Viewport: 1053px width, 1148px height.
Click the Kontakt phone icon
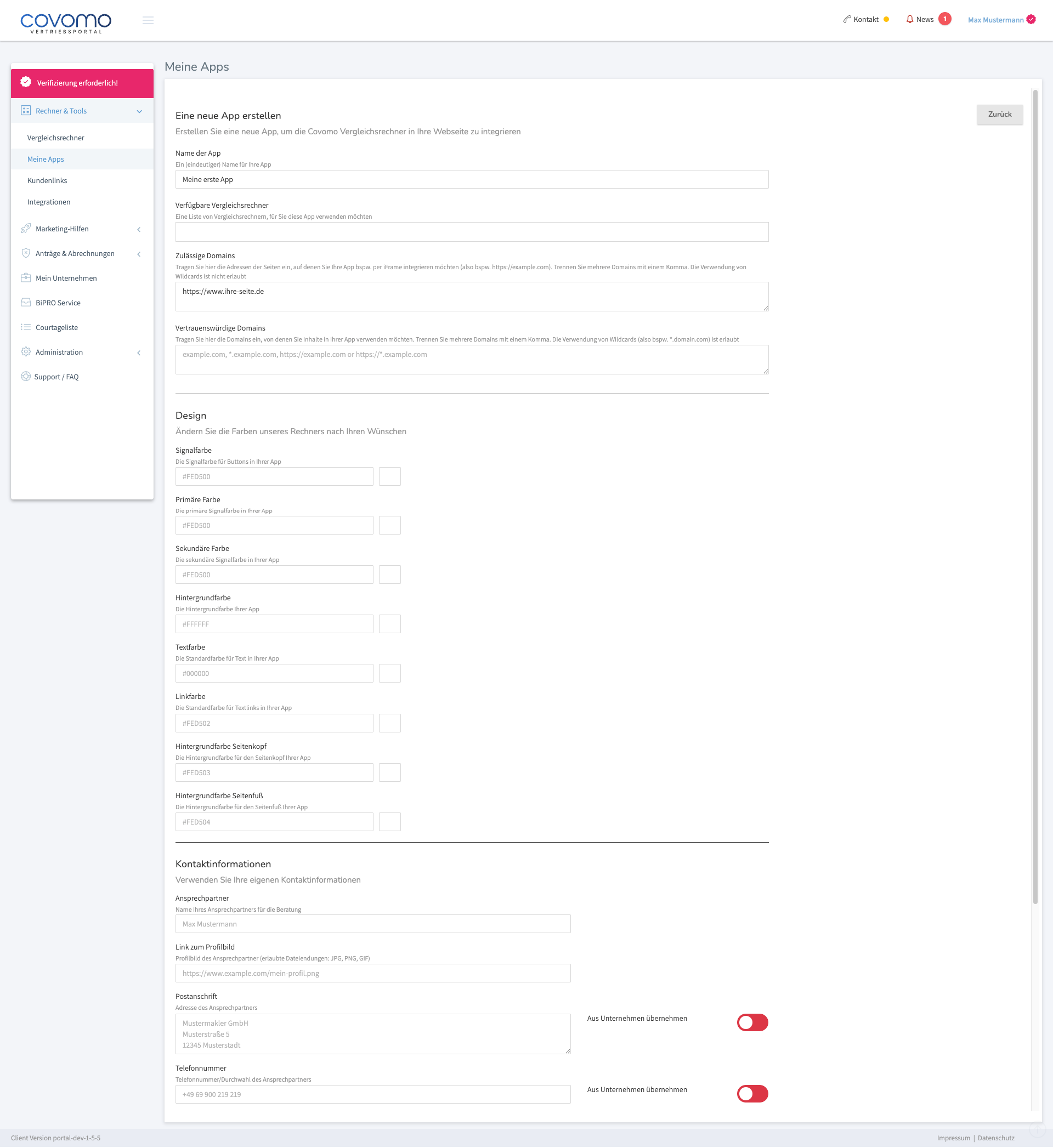tap(847, 19)
